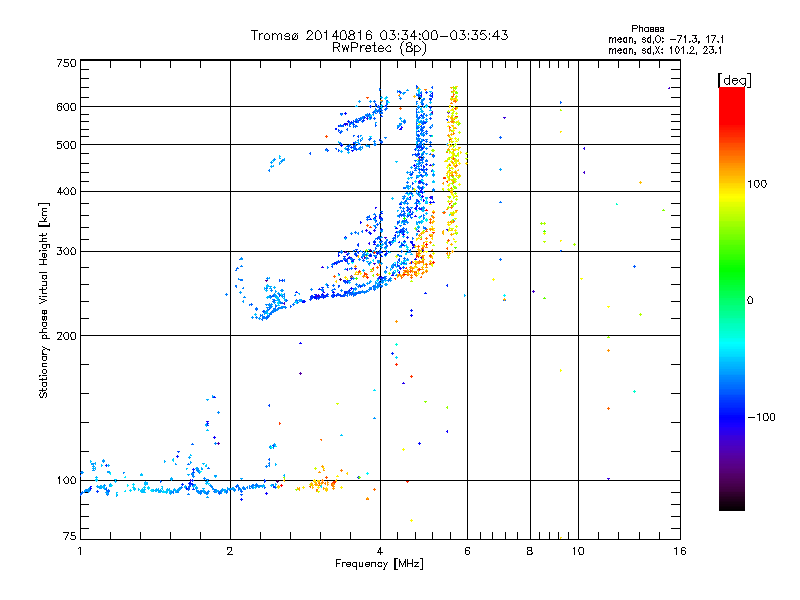
Task: Click the Stationary phase Virtual Height axis label
Action: (x=44, y=301)
